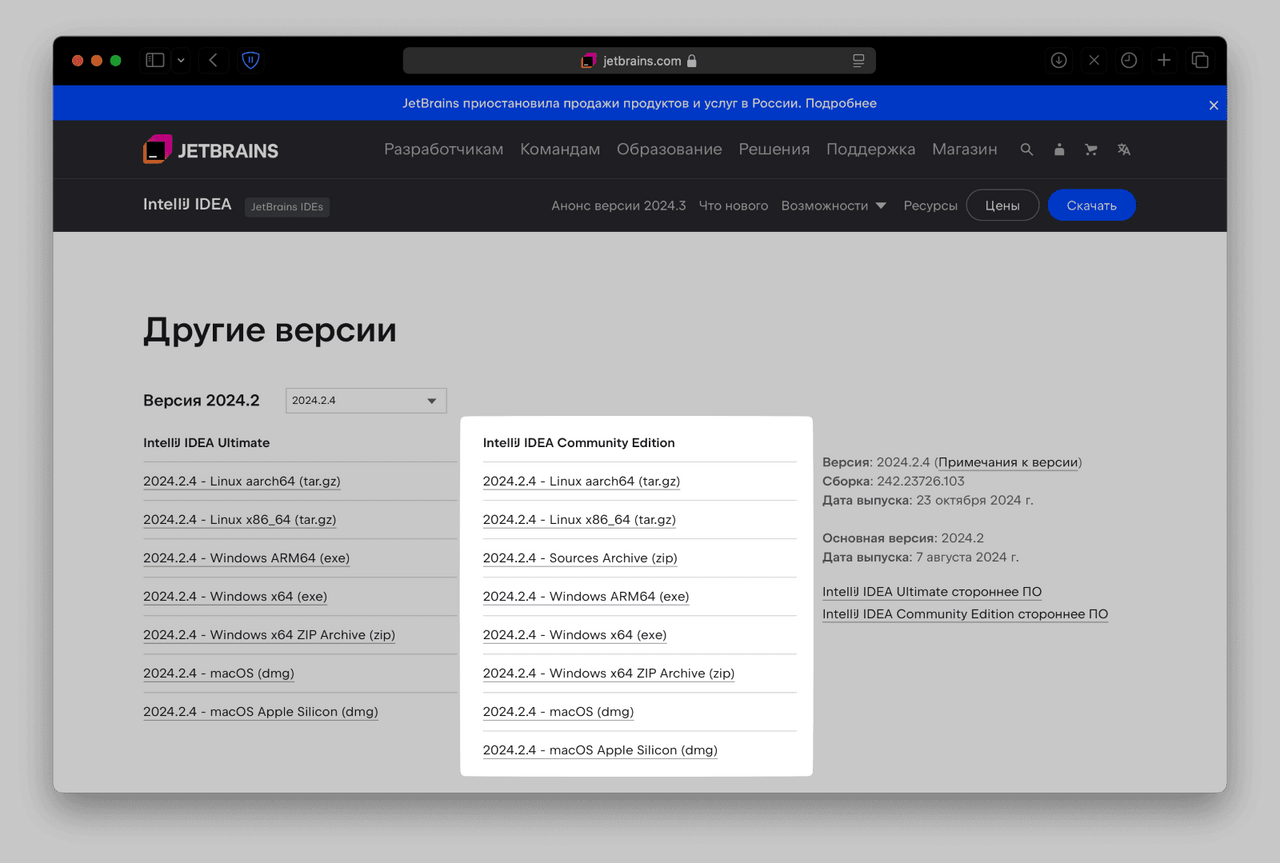Click the jetbrains.com address bar
Image resolution: width=1280 pixels, height=863 pixels.
pyautogui.click(x=640, y=60)
